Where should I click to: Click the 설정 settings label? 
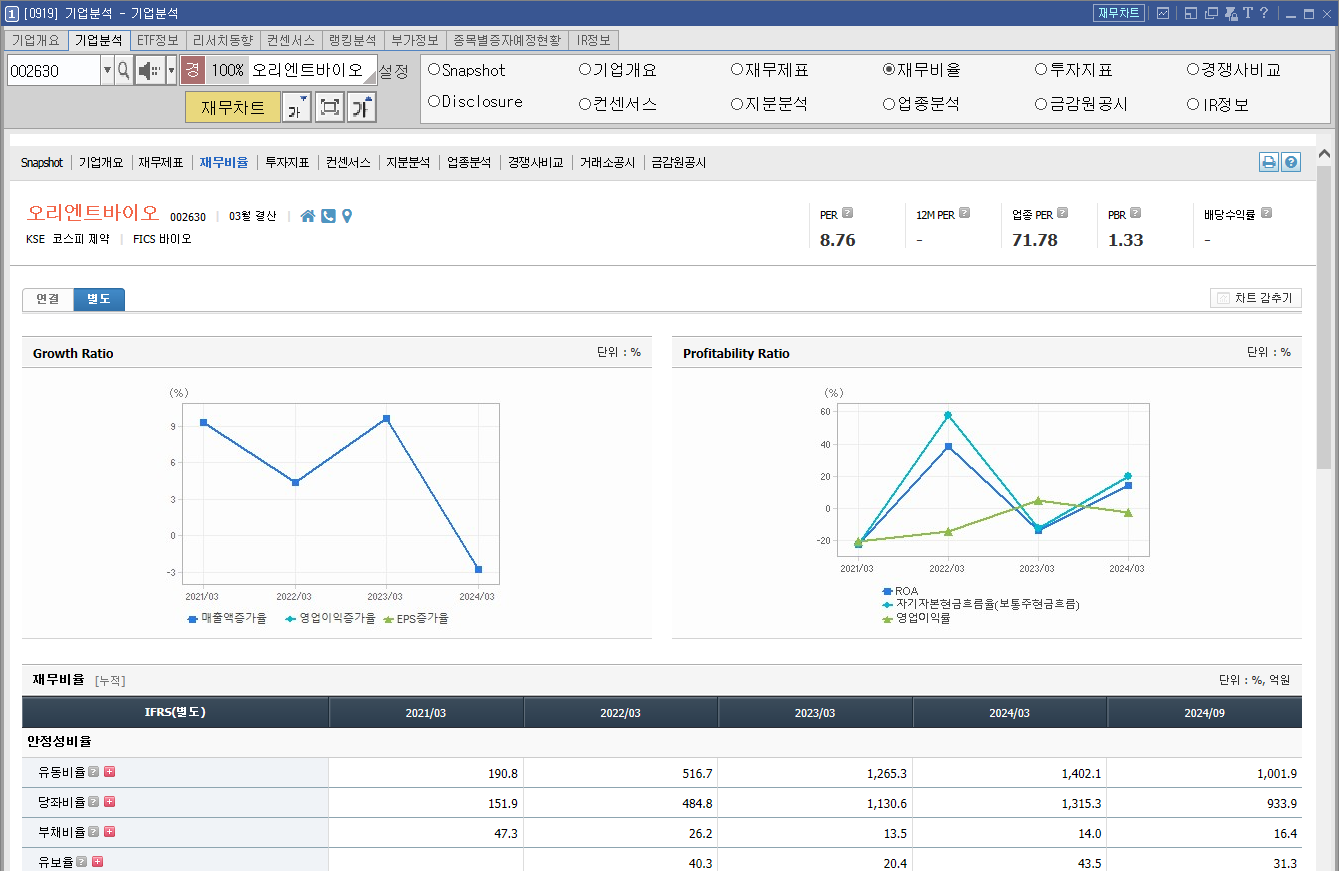click(393, 71)
